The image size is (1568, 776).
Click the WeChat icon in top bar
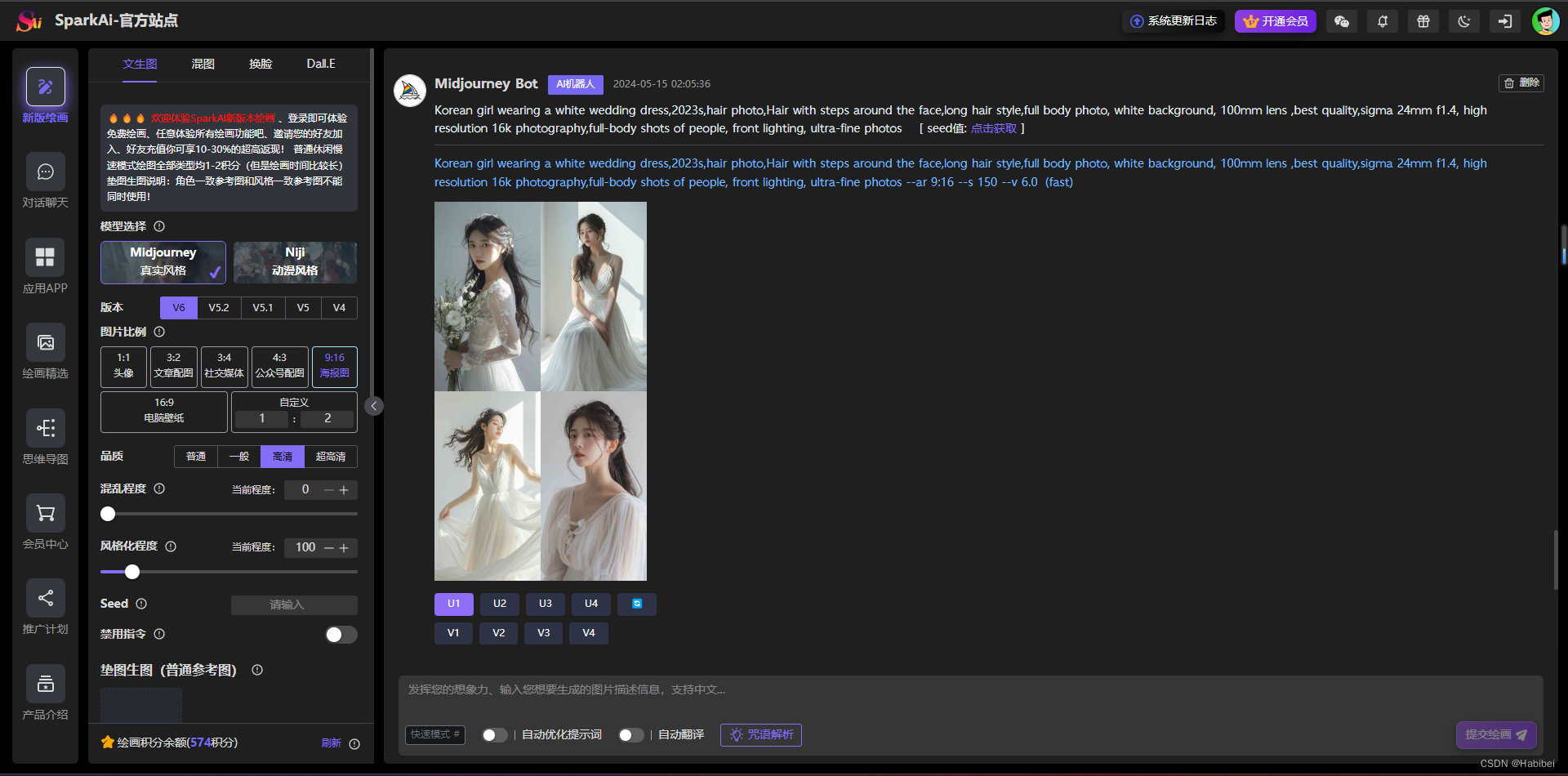1341,20
